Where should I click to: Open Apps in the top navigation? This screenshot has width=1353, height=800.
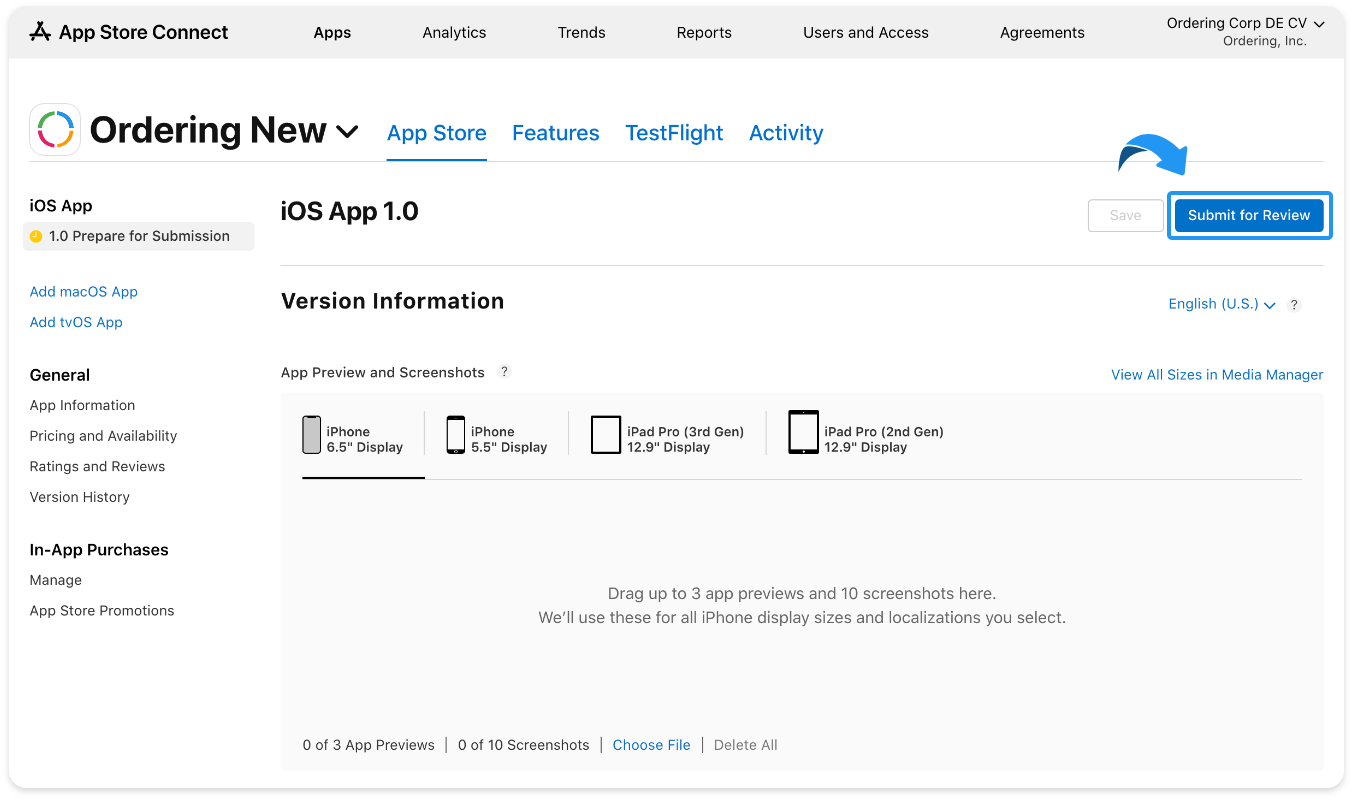[332, 33]
